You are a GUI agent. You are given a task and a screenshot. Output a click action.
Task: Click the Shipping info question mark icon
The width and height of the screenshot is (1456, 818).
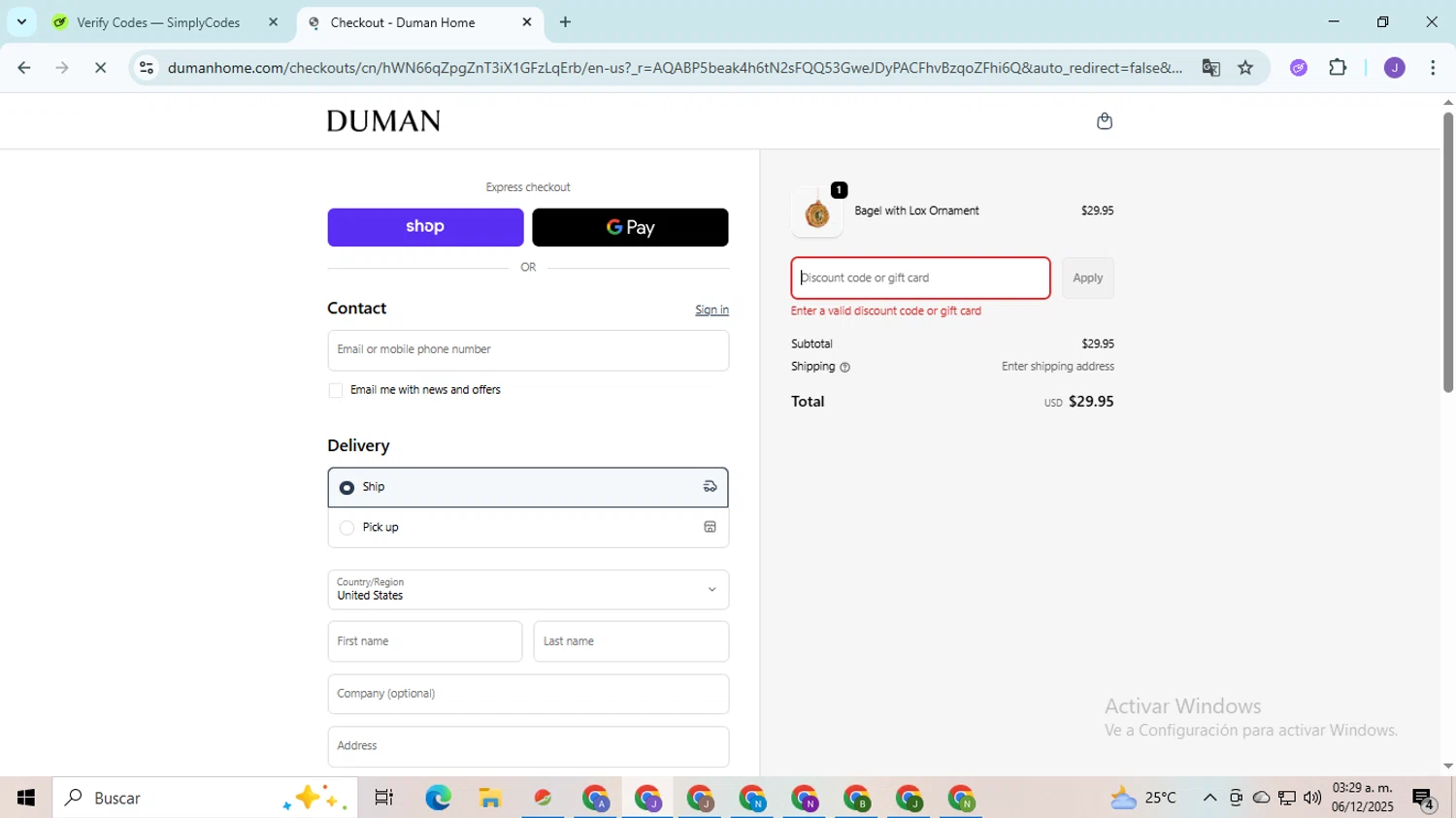(x=844, y=368)
